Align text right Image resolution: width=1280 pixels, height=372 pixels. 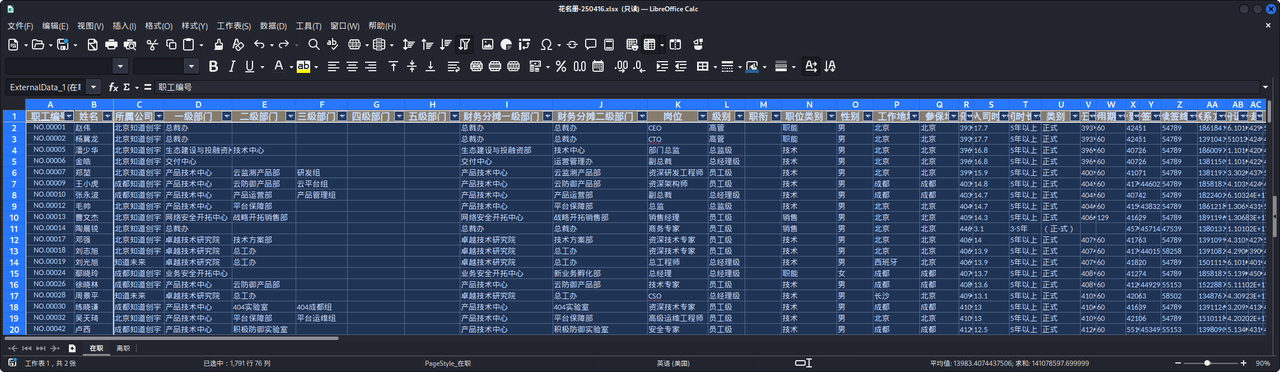tap(370, 66)
